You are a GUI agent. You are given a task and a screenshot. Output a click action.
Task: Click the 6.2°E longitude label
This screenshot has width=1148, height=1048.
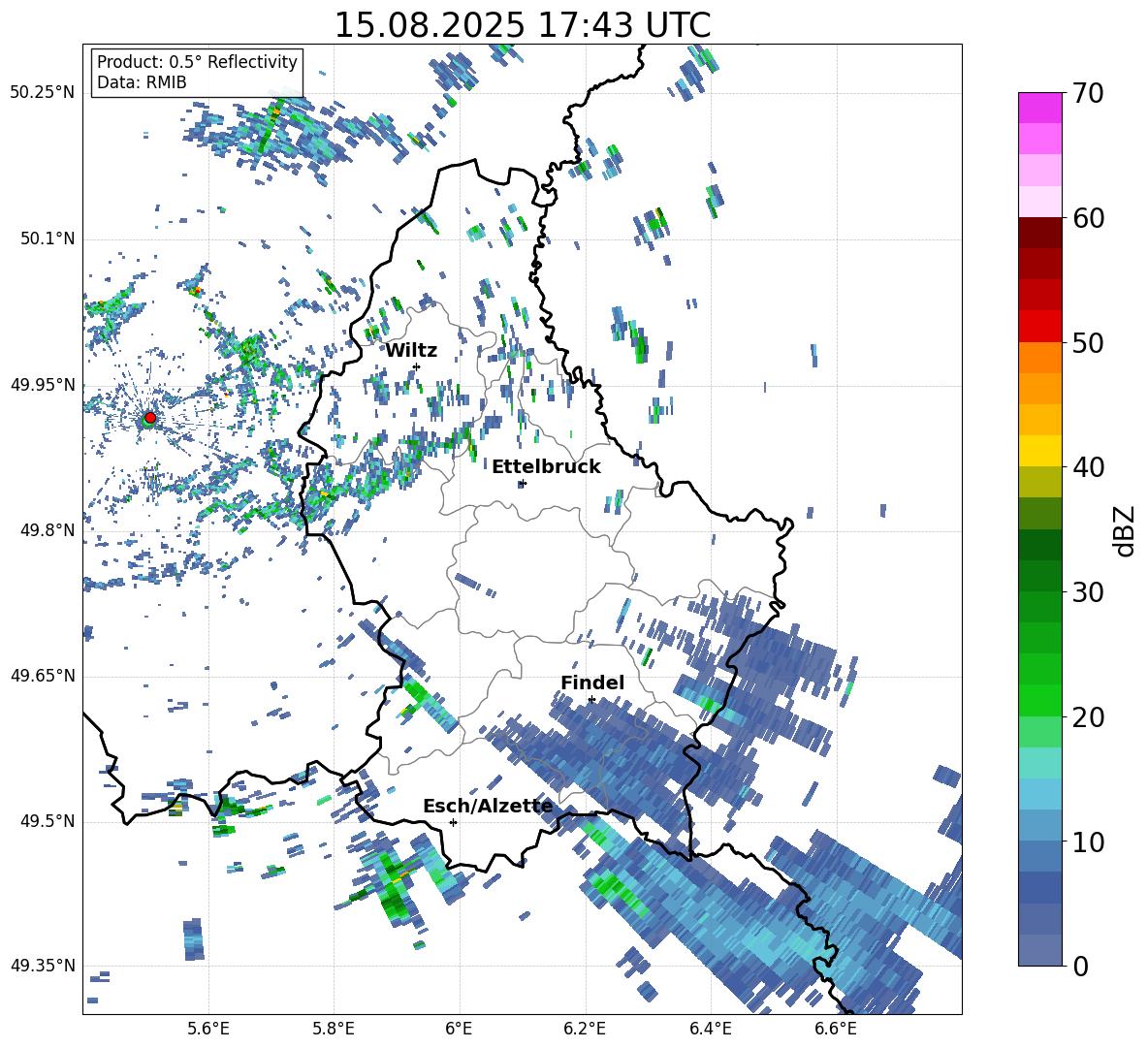click(585, 1030)
